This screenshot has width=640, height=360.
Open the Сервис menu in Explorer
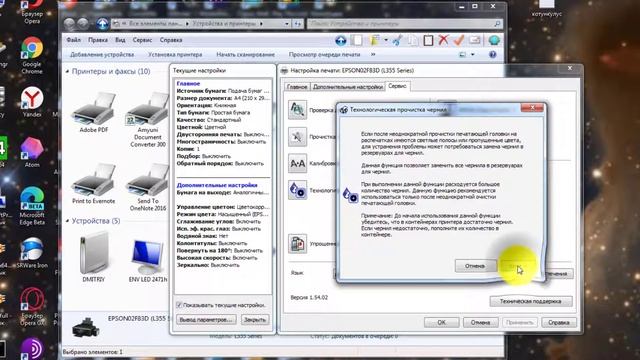pos(142,40)
